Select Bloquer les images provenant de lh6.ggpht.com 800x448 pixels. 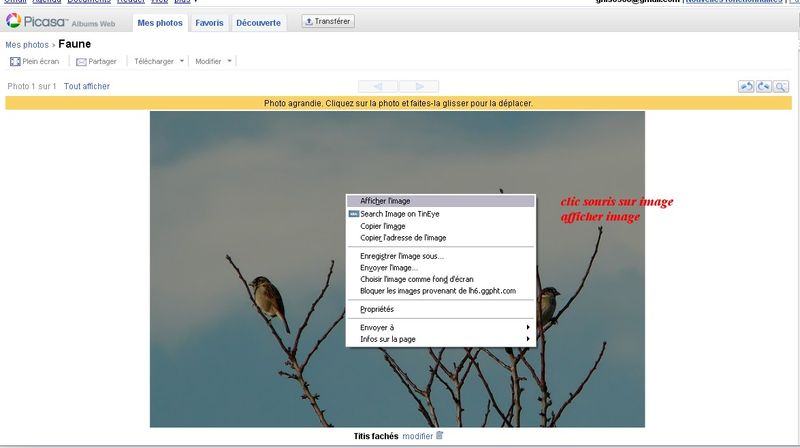click(441, 291)
